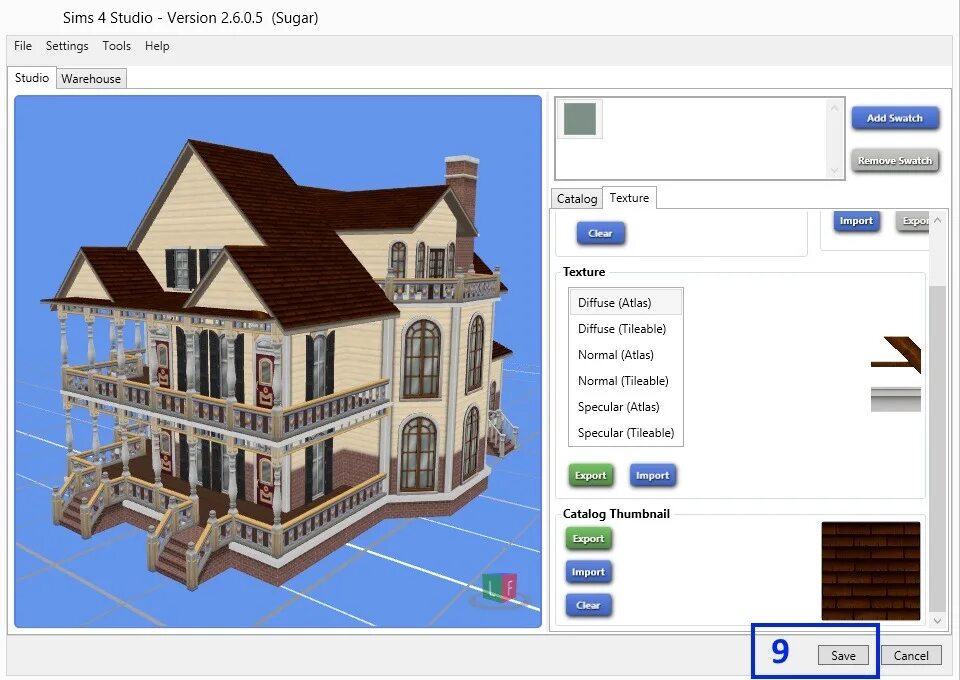Click the Catalog Thumbnail Clear button

(588, 605)
